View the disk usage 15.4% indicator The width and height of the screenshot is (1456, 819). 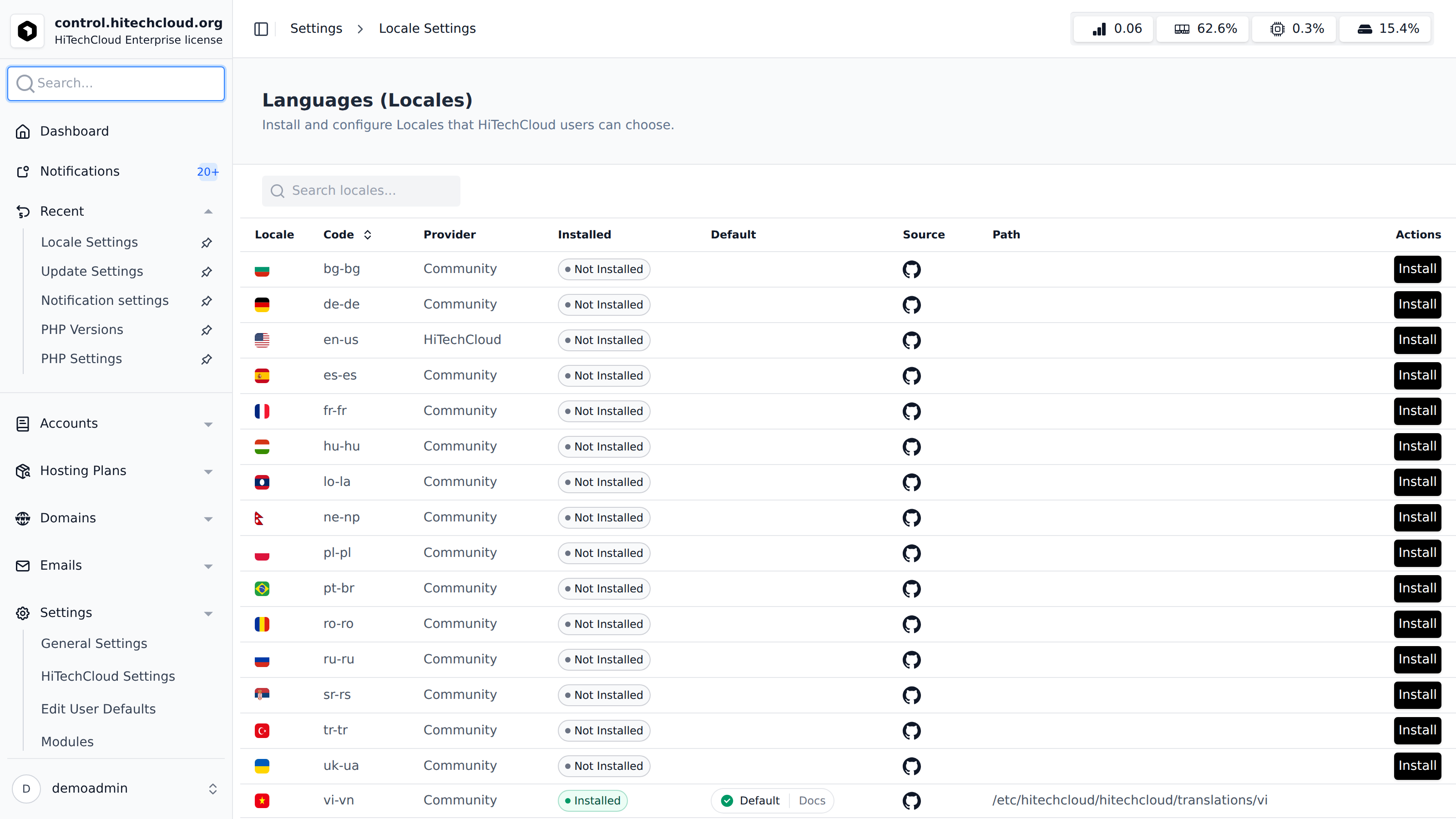pos(1385,29)
